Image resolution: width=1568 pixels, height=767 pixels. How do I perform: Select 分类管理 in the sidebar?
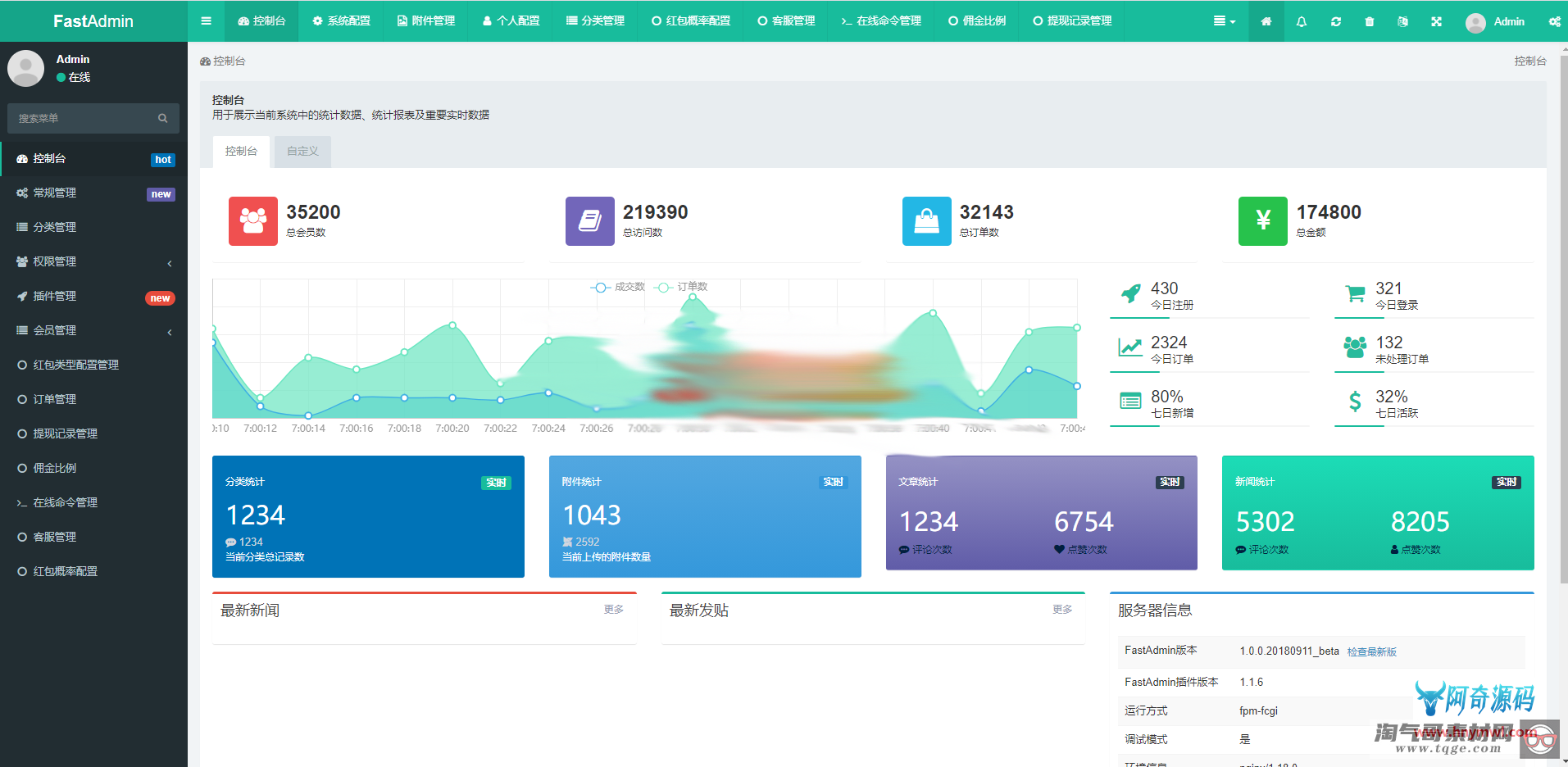click(93, 228)
